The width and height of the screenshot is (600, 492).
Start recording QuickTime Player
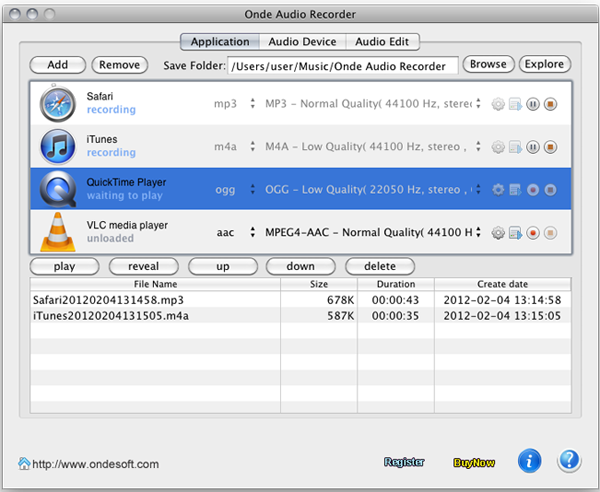[533, 190]
